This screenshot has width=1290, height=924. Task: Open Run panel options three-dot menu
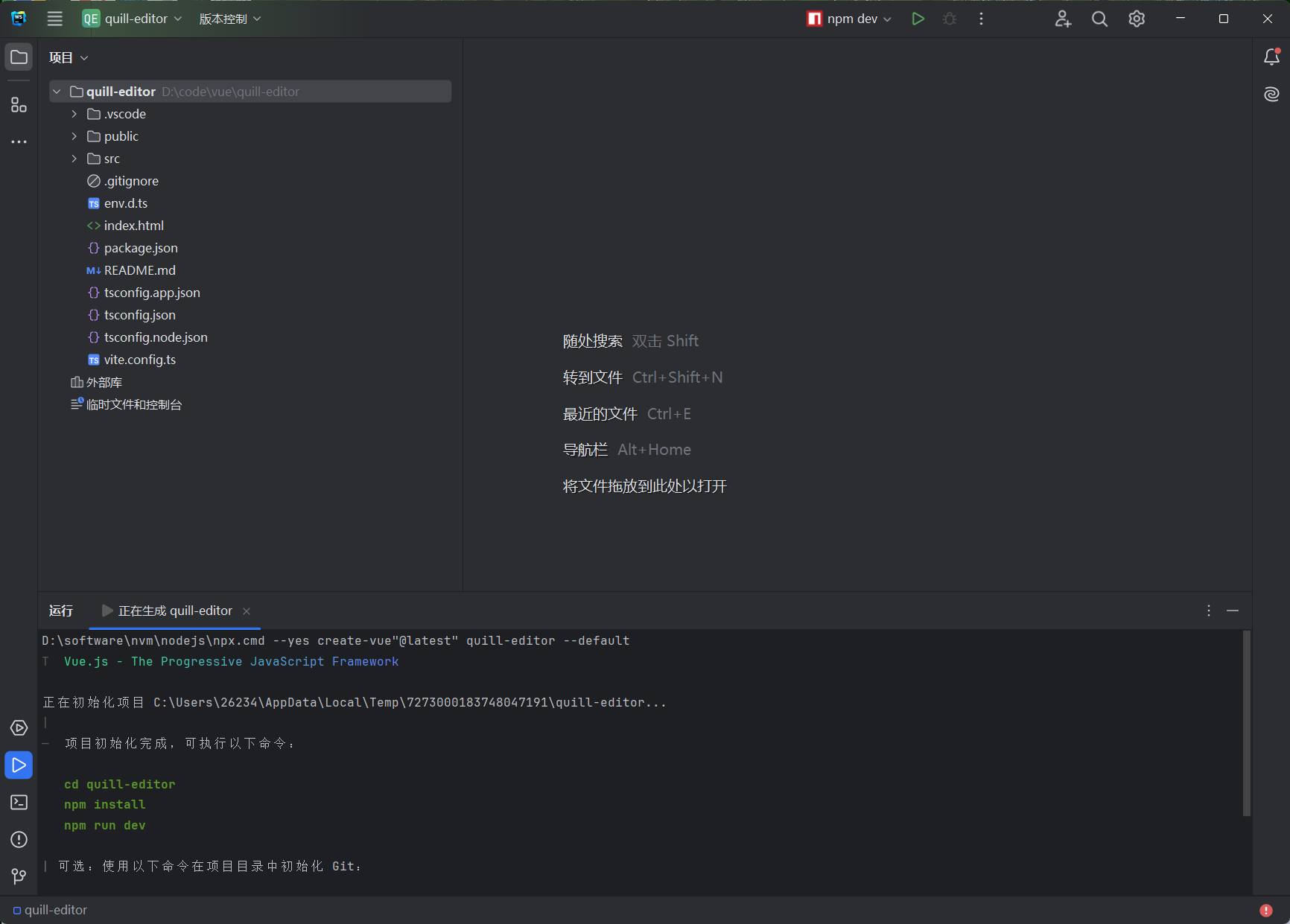[x=1208, y=611]
